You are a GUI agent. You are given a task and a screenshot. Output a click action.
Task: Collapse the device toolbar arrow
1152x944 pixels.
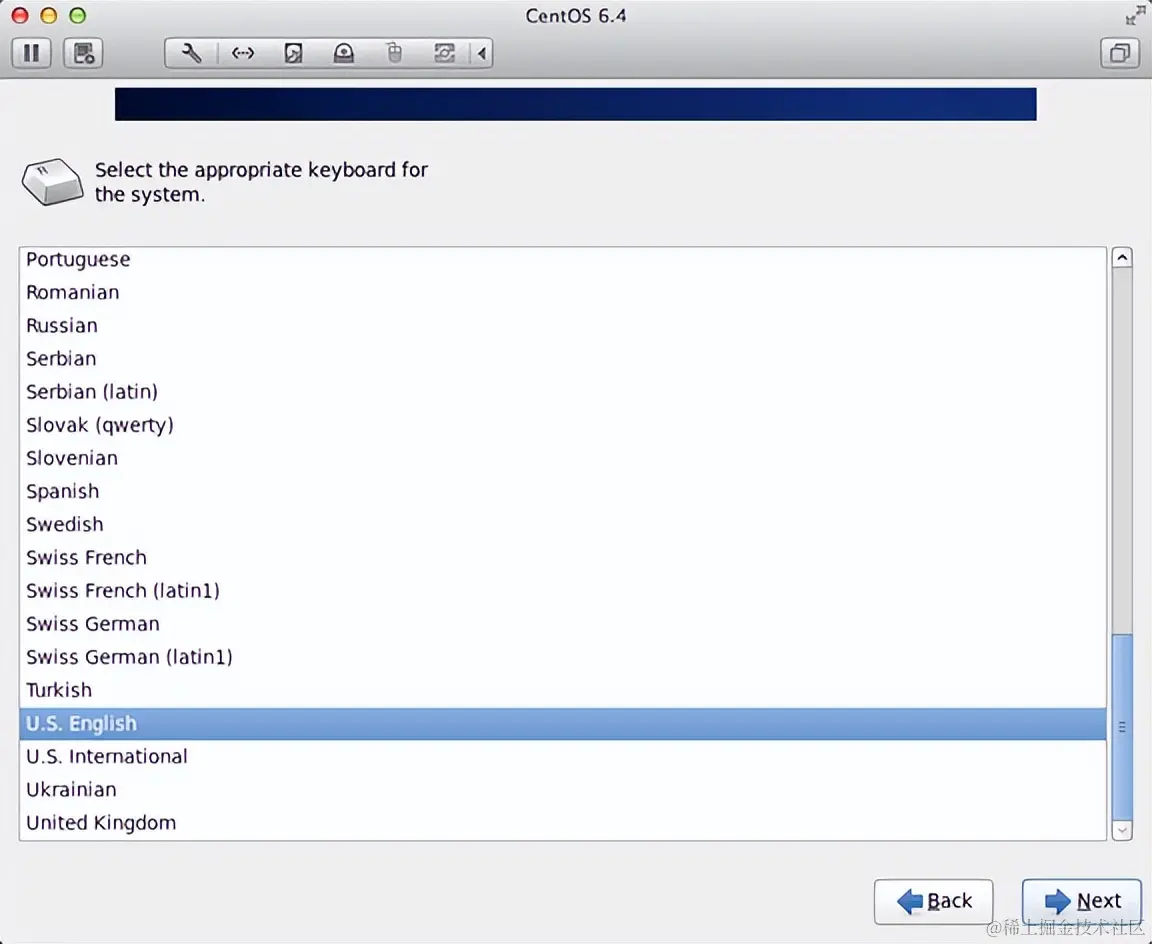482,53
